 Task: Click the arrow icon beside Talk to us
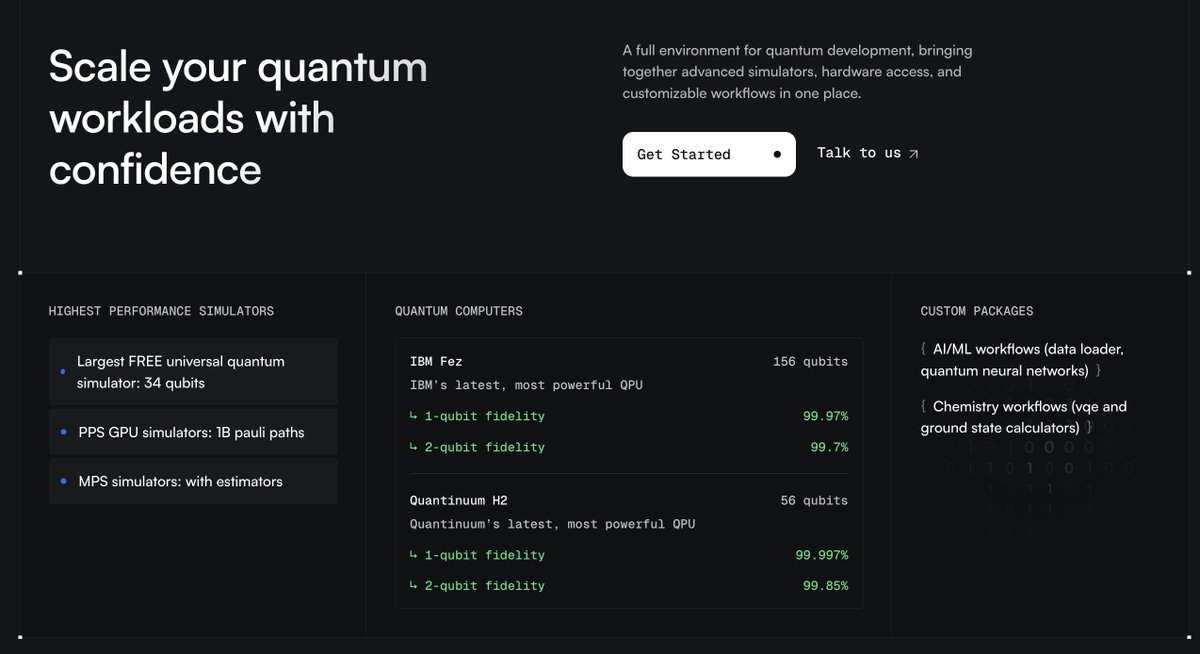(x=912, y=154)
